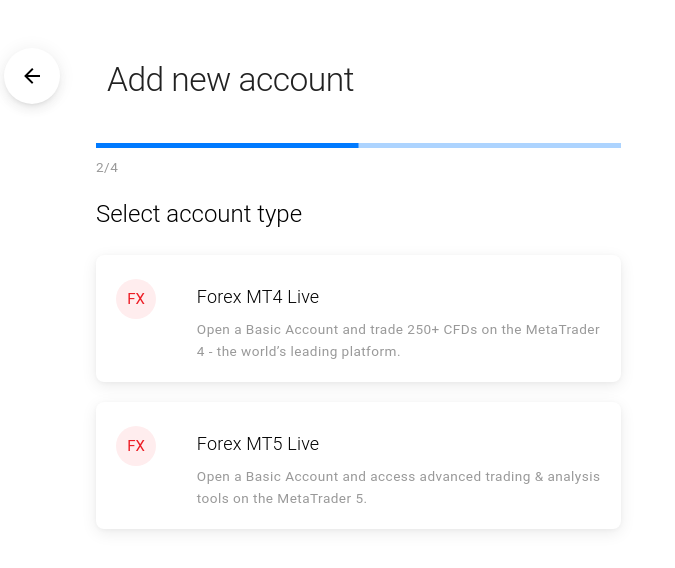Go back using the round white button
The width and height of the screenshot is (675, 568).
point(32,76)
